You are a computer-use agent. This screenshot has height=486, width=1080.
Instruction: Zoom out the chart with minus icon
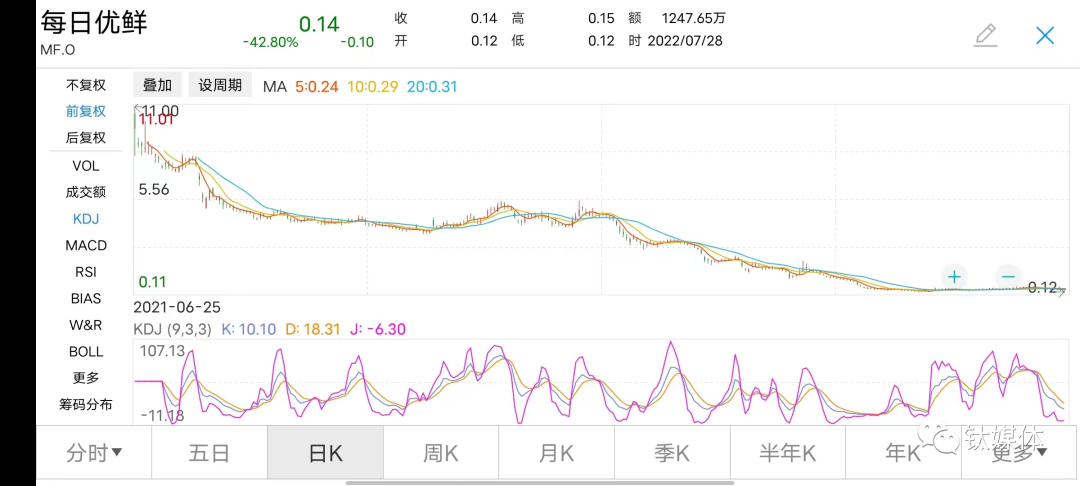coord(1008,277)
